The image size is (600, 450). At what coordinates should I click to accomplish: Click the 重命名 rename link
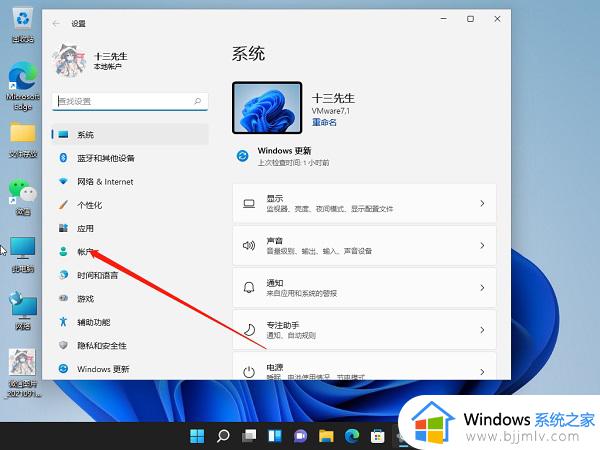pos(324,122)
